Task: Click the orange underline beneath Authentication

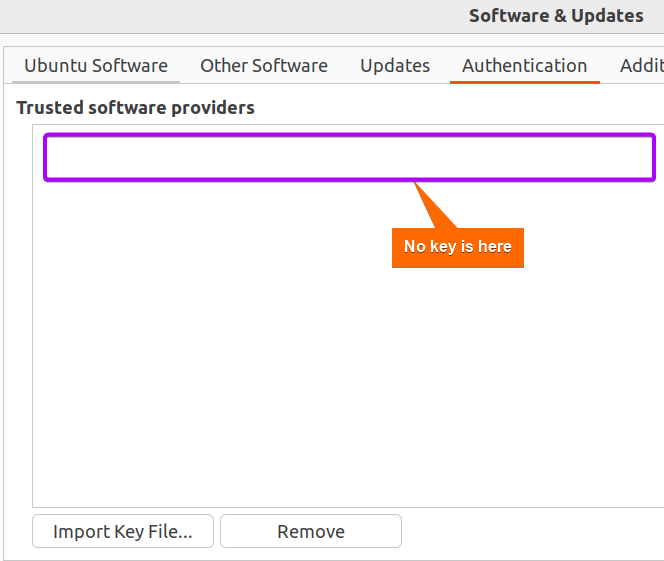Action: tap(525, 82)
